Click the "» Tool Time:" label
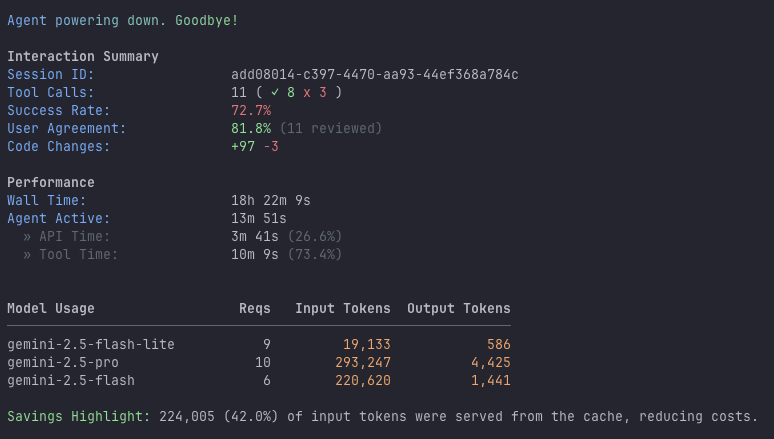 point(71,255)
